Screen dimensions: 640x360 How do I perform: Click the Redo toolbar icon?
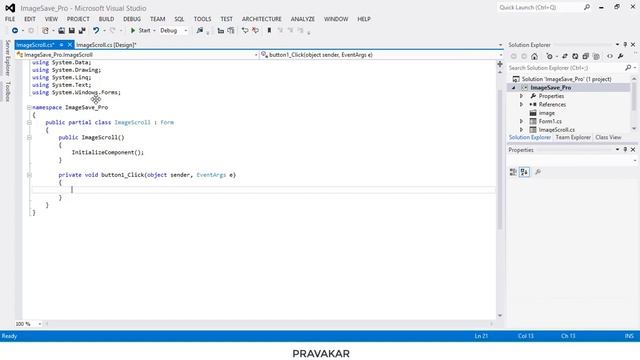(113, 31)
